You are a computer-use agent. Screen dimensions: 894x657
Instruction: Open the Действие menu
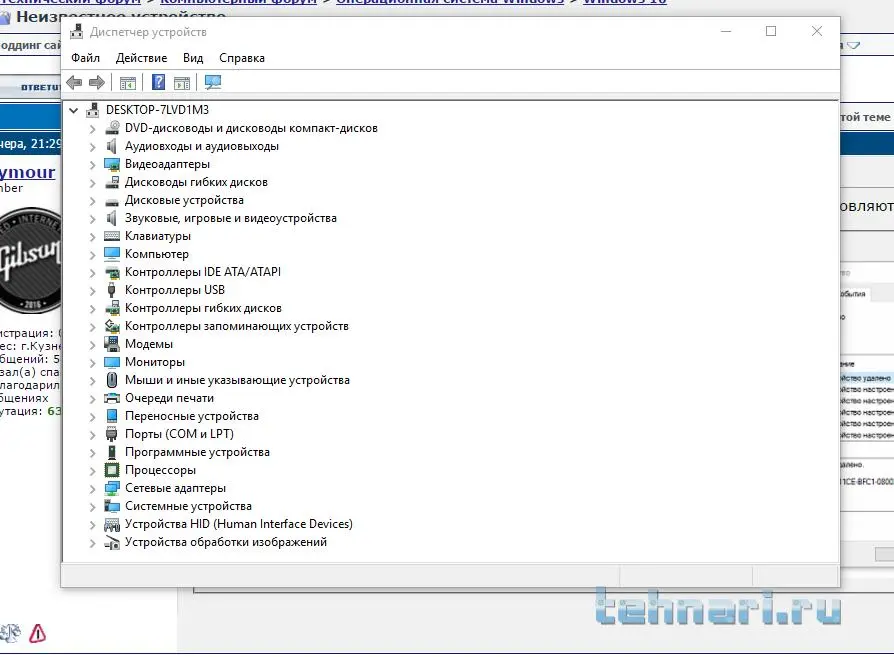click(x=141, y=58)
